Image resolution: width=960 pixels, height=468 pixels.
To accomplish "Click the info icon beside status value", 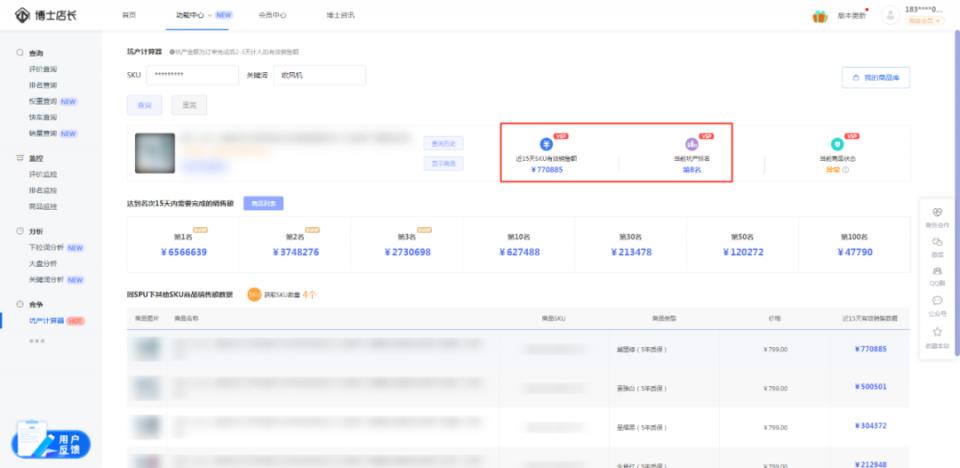I will 846,170.
